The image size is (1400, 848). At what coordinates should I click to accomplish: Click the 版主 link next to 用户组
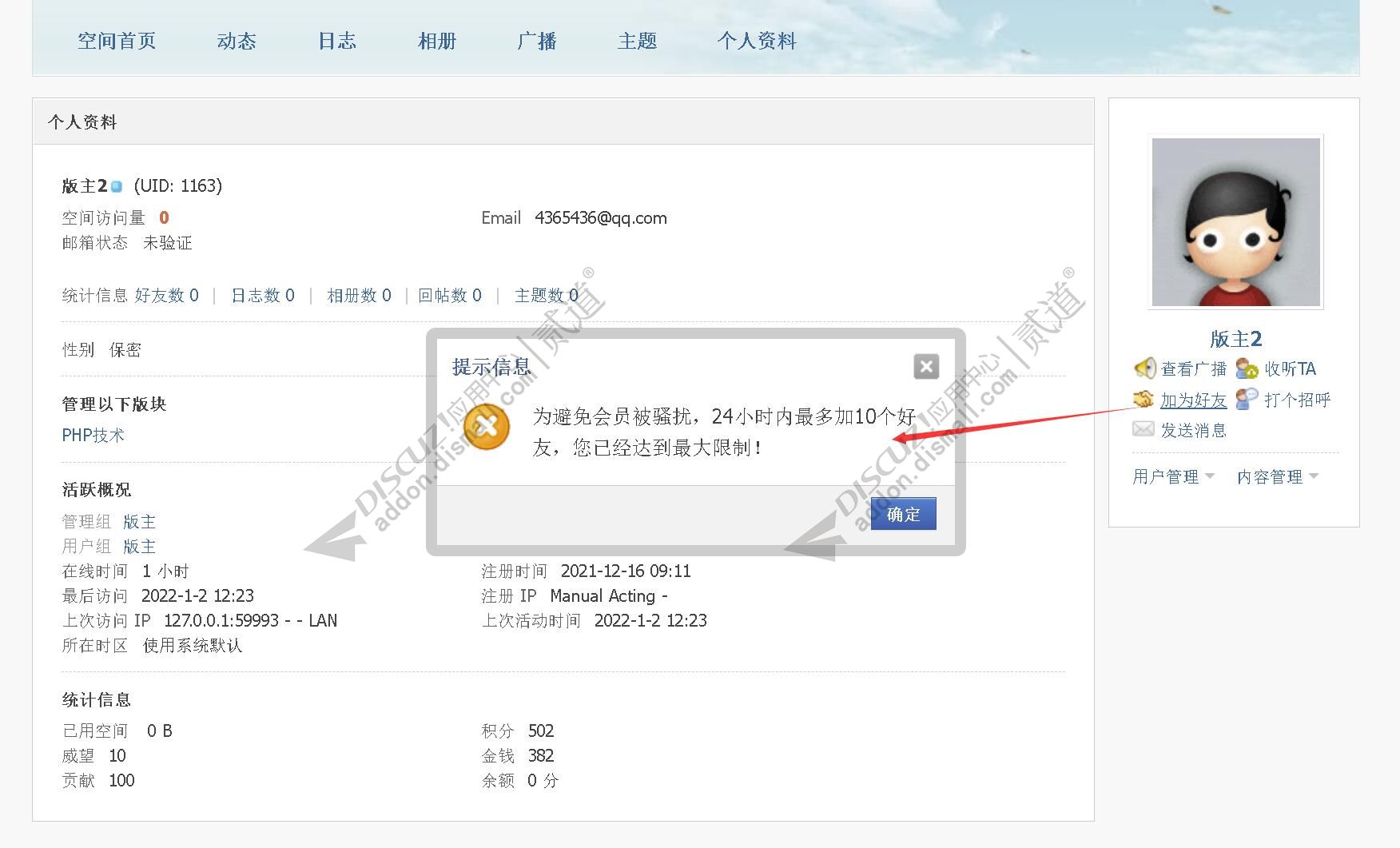[x=139, y=547]
